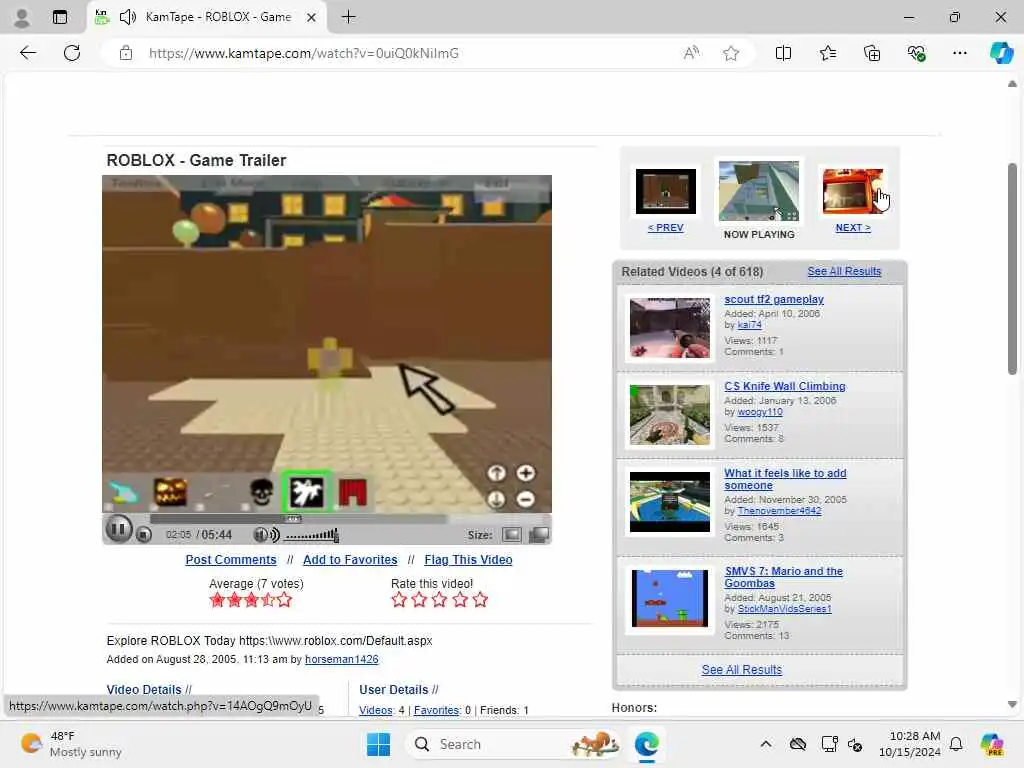This screenshot has width=1024, height=768.
Task: Click the Now Playing thumbnail
Action: [759, 191]
